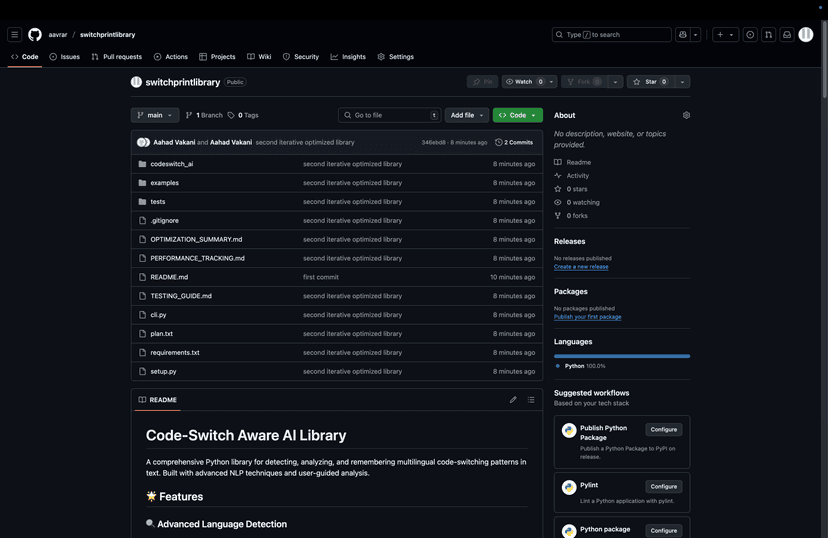This screenshot has width=828, height=538.
Task: Switch to the Pull requests tab
Action: [117, 56]
